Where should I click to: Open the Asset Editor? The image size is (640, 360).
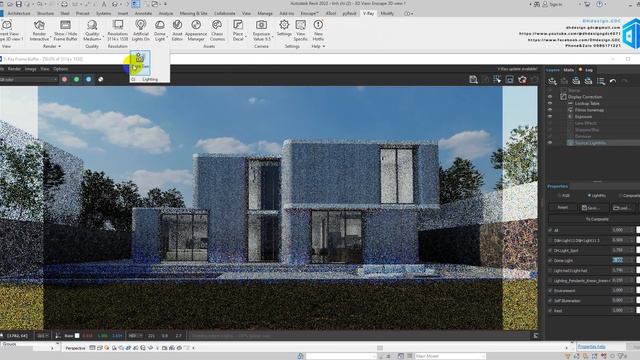177,30
